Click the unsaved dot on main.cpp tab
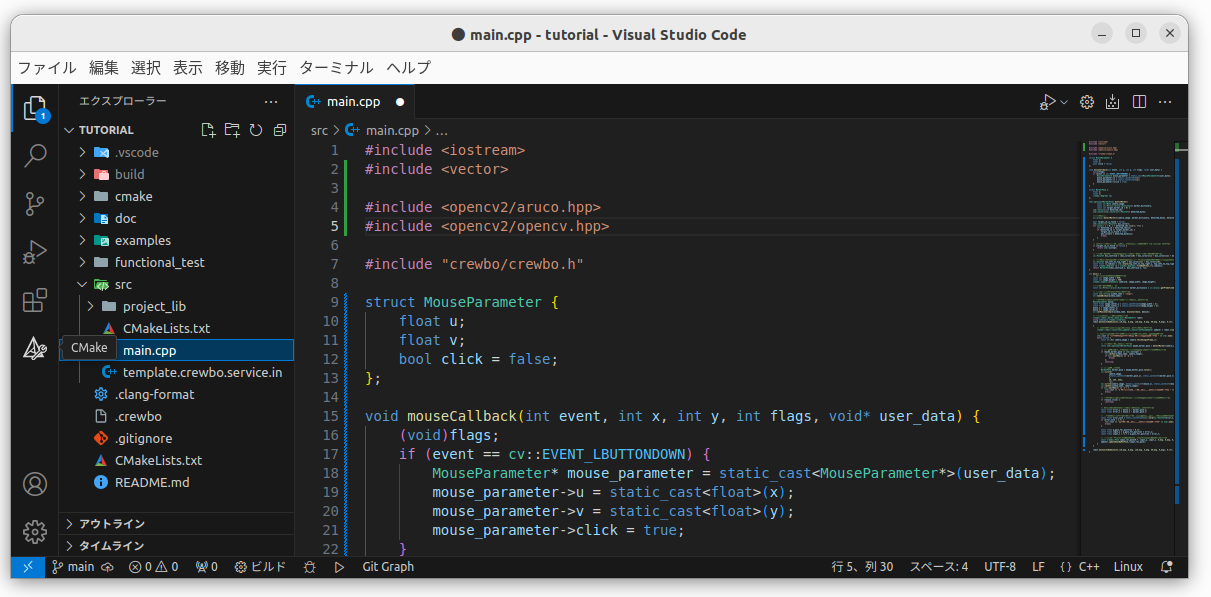 pyautogui.click(x=400, y=102)
